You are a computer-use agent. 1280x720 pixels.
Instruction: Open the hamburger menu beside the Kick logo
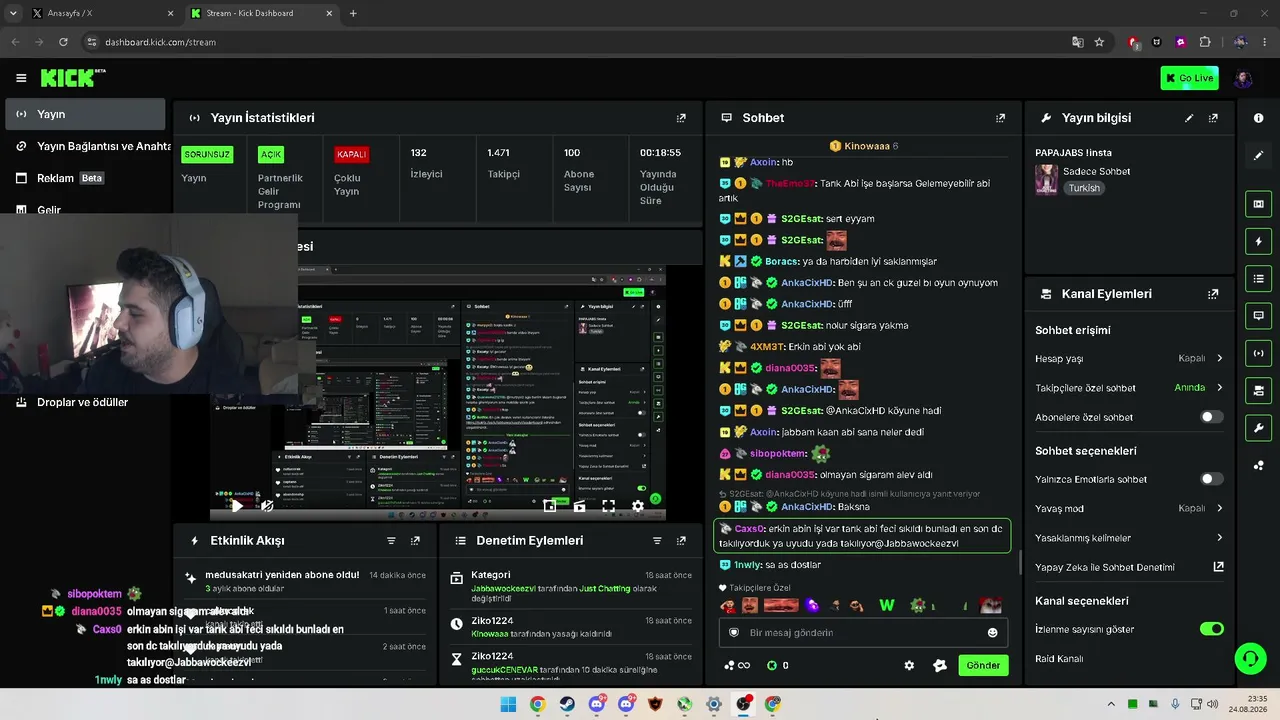click(21, 78)
